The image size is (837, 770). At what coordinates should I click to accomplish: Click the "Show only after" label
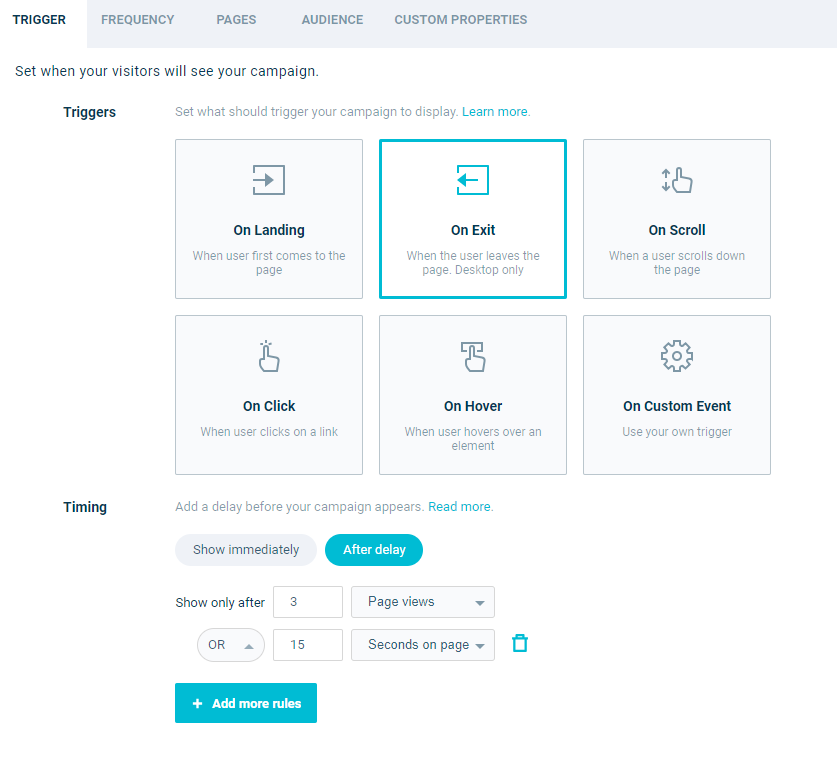point(220,603)
